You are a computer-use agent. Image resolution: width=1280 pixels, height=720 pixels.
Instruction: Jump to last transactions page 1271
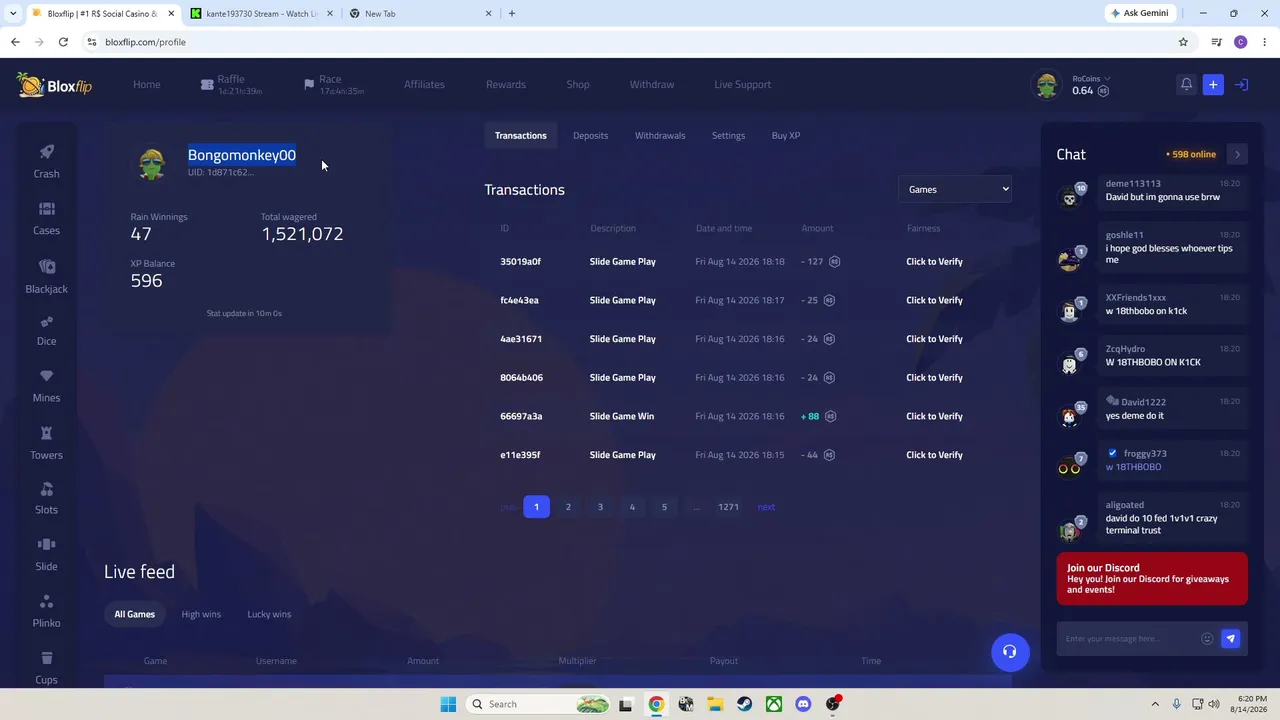pyautogui.click(x=728, y=507)
